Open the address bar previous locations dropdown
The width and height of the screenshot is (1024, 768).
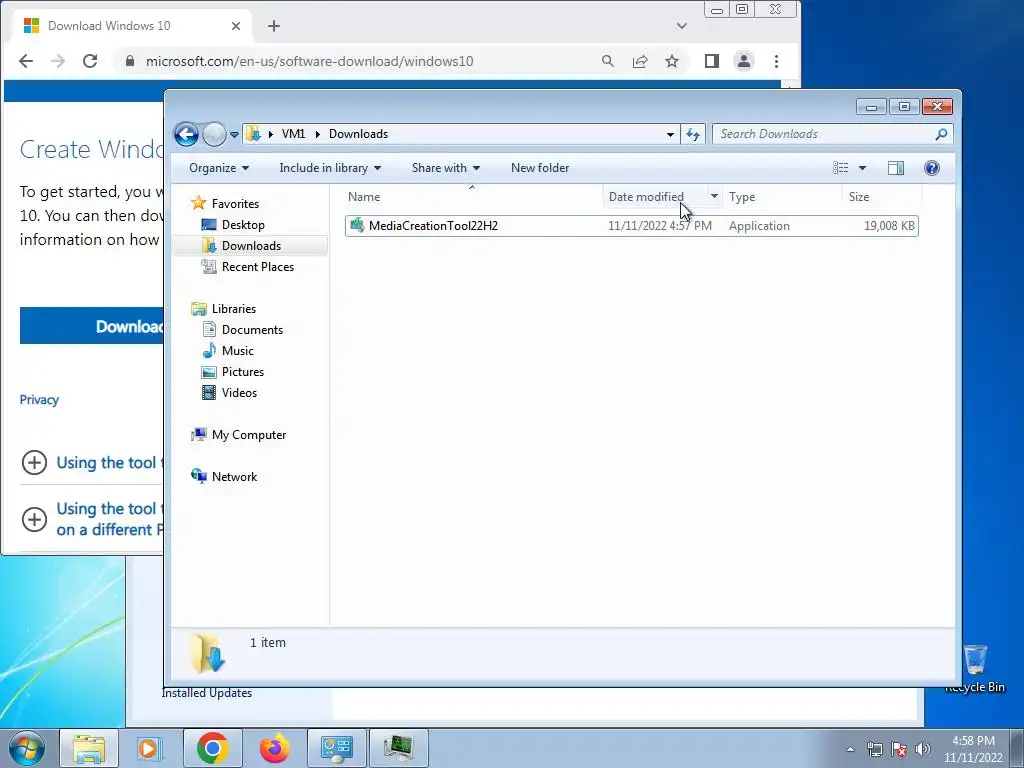pos(670,135)
